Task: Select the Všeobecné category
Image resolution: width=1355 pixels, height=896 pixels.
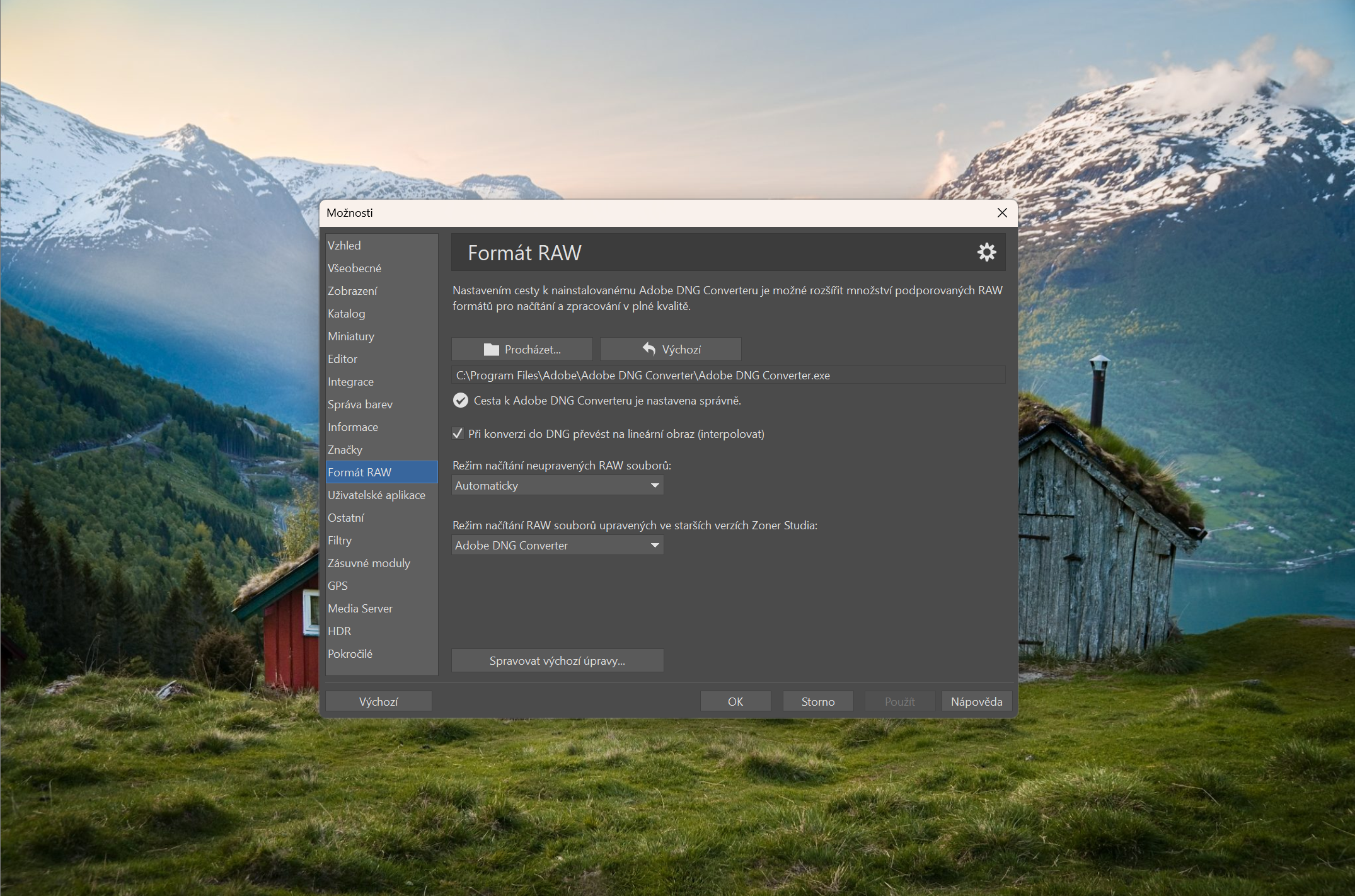Action: click(x=381, y=268)
